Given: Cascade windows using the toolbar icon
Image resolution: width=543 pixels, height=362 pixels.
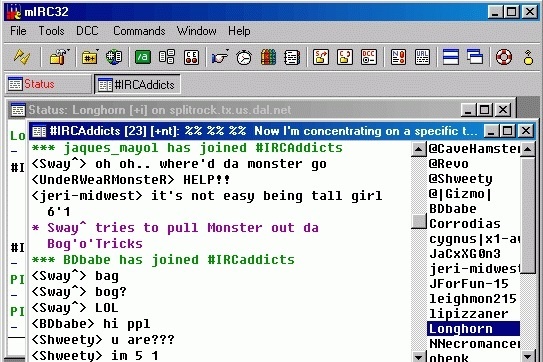Looking at the screenshot, I should coord(475,57).
